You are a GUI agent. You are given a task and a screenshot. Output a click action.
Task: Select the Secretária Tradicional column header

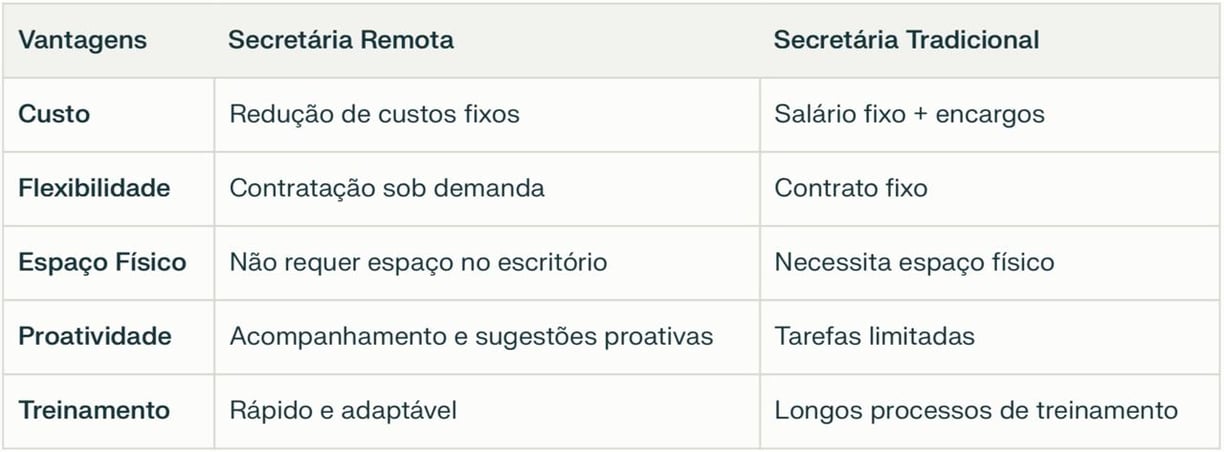pyautogui.click(x=907, y=41)
